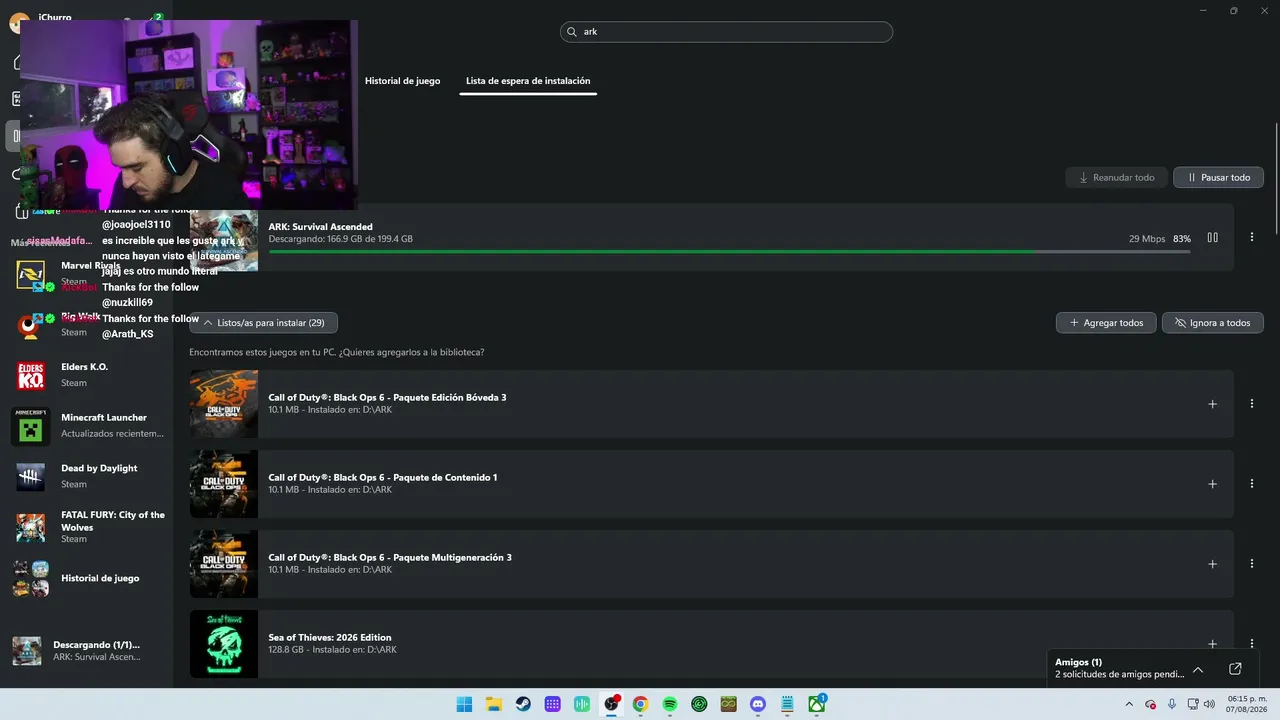Open Steam from the taskbar
1280x720 pixels.
[523, 704]
